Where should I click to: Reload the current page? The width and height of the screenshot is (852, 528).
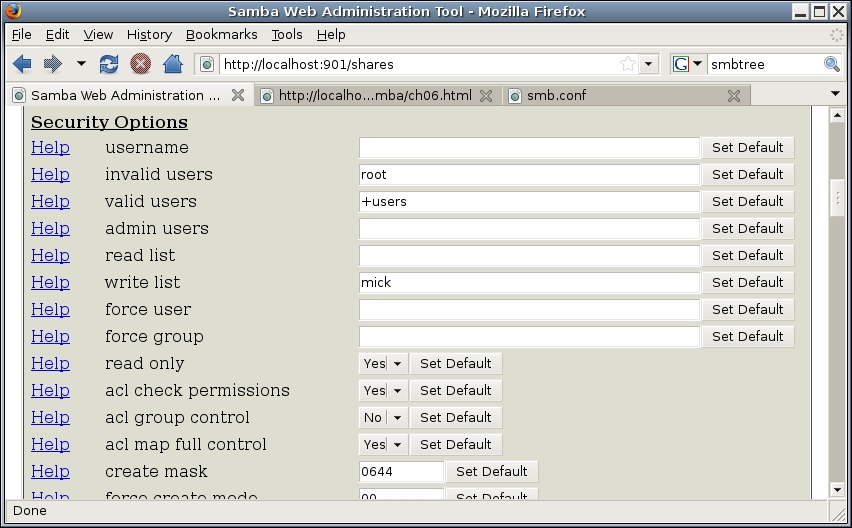coord(109,64)
